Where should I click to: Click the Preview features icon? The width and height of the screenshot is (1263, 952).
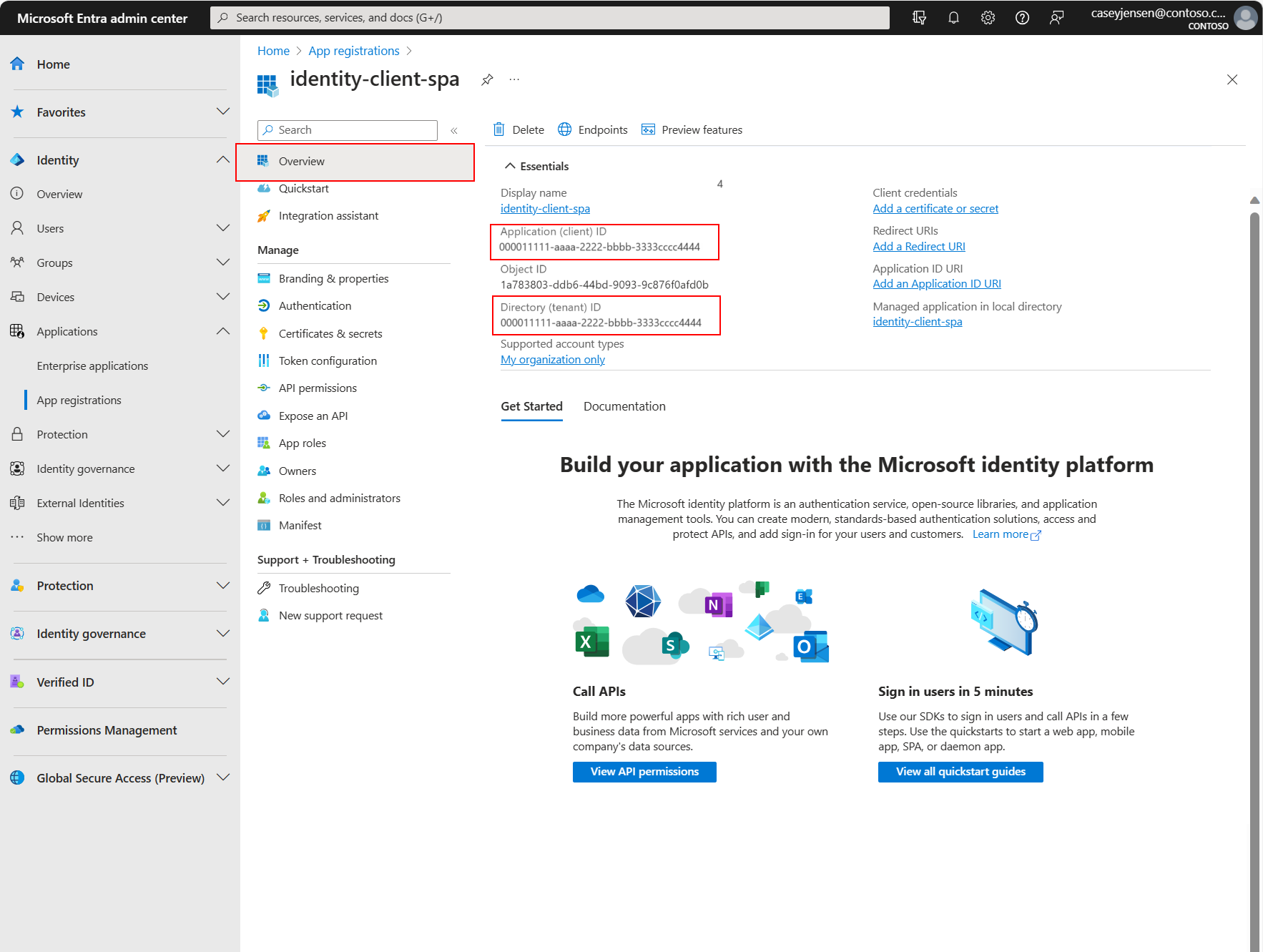point(648,129)
